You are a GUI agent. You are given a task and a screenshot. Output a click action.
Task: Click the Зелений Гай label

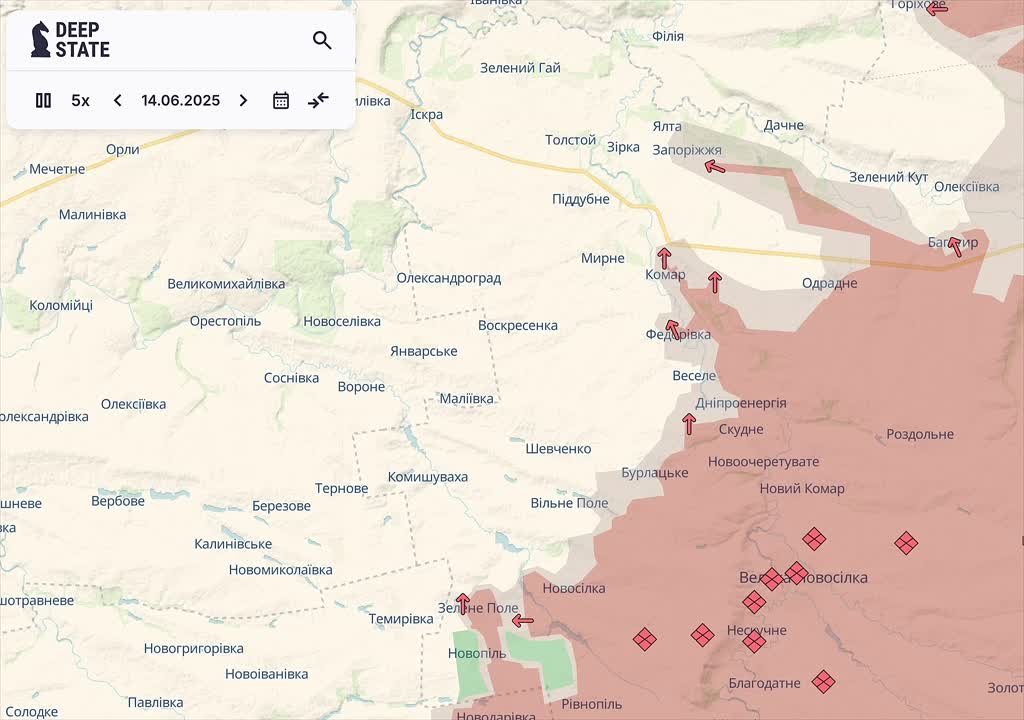coord(520,68)
